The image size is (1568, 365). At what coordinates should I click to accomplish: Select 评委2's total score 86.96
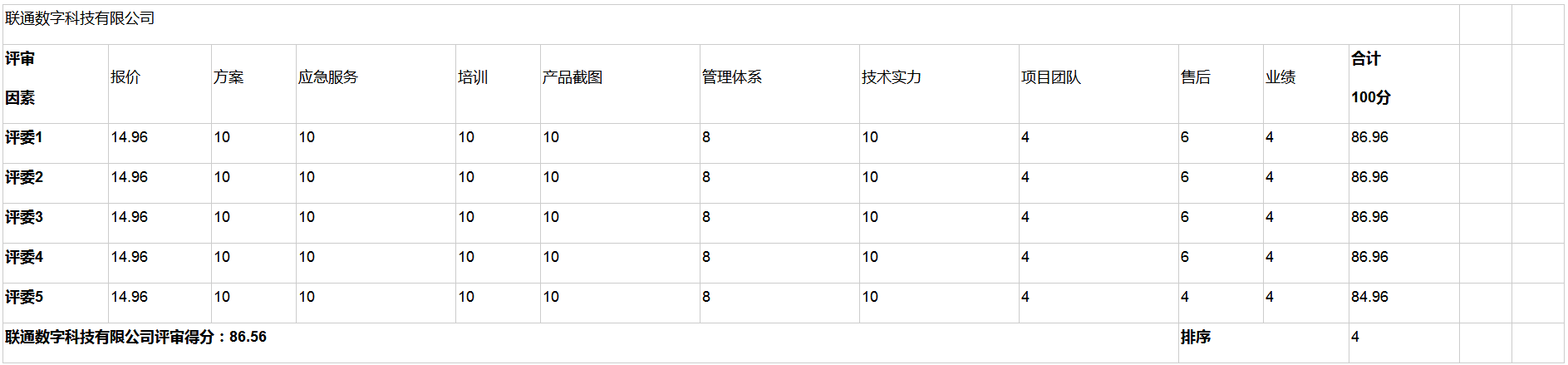coord(1369,177)
